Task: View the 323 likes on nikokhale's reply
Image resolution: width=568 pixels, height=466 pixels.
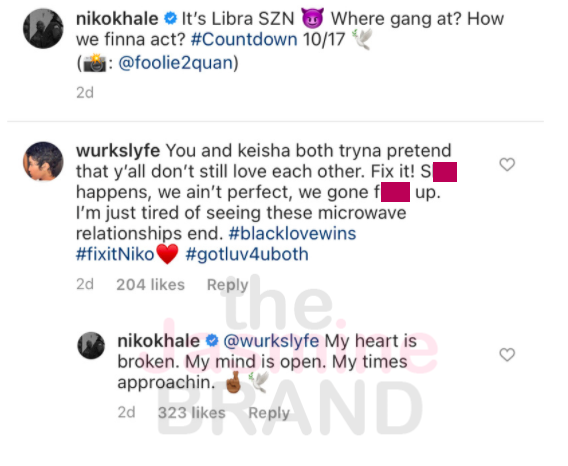Action: tap(192, 413)
